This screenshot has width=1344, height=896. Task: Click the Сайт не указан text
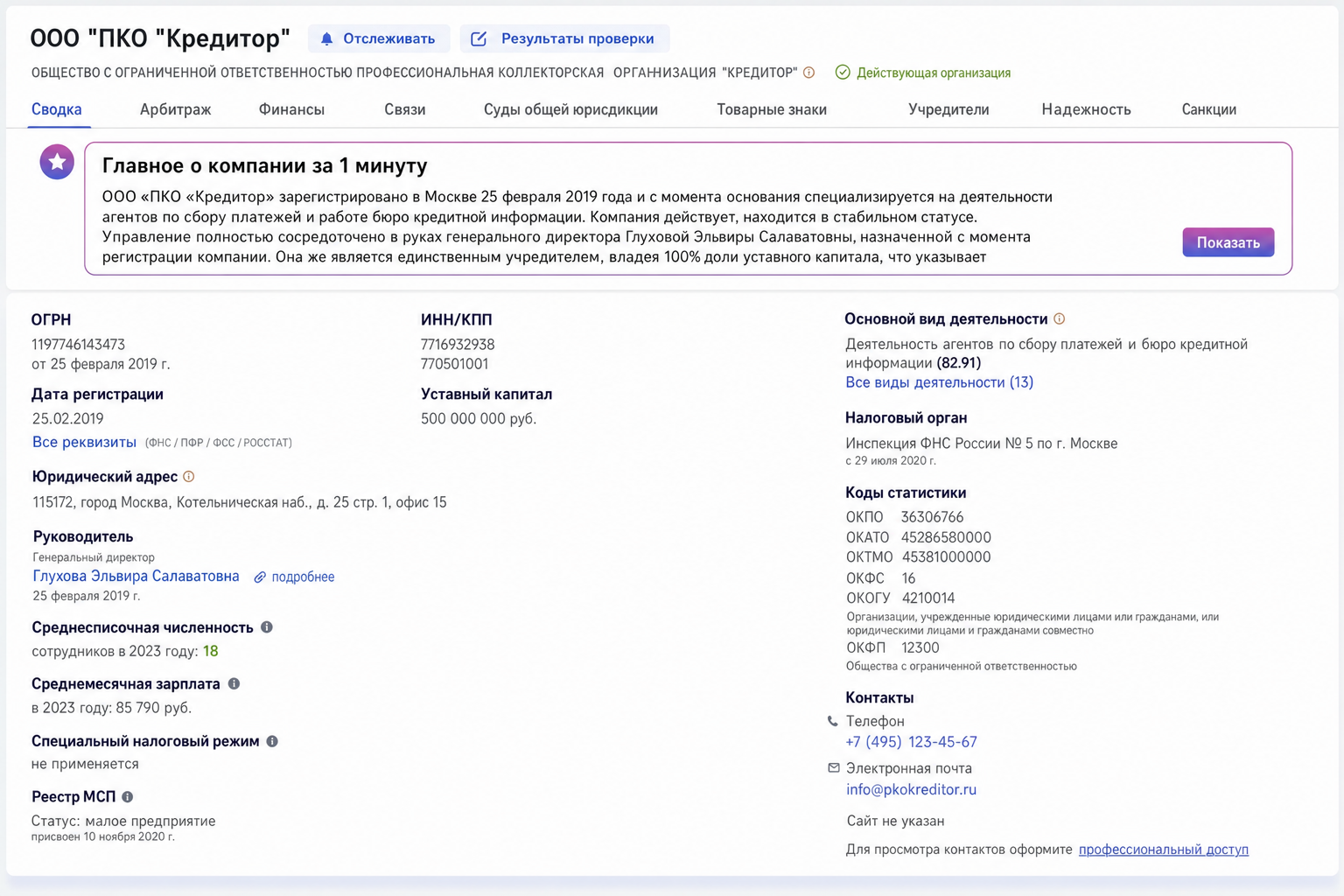[895, 821]
